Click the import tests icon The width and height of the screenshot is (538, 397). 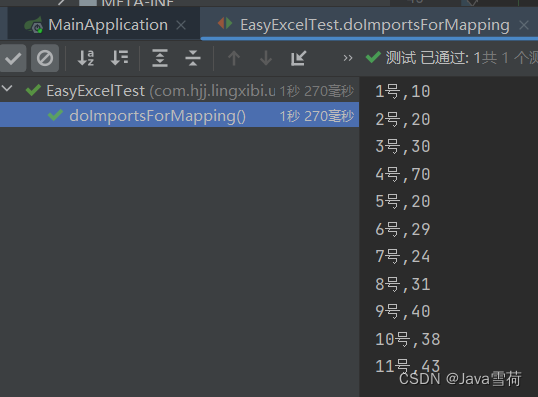pyautogui.click(x=298, y=58)
